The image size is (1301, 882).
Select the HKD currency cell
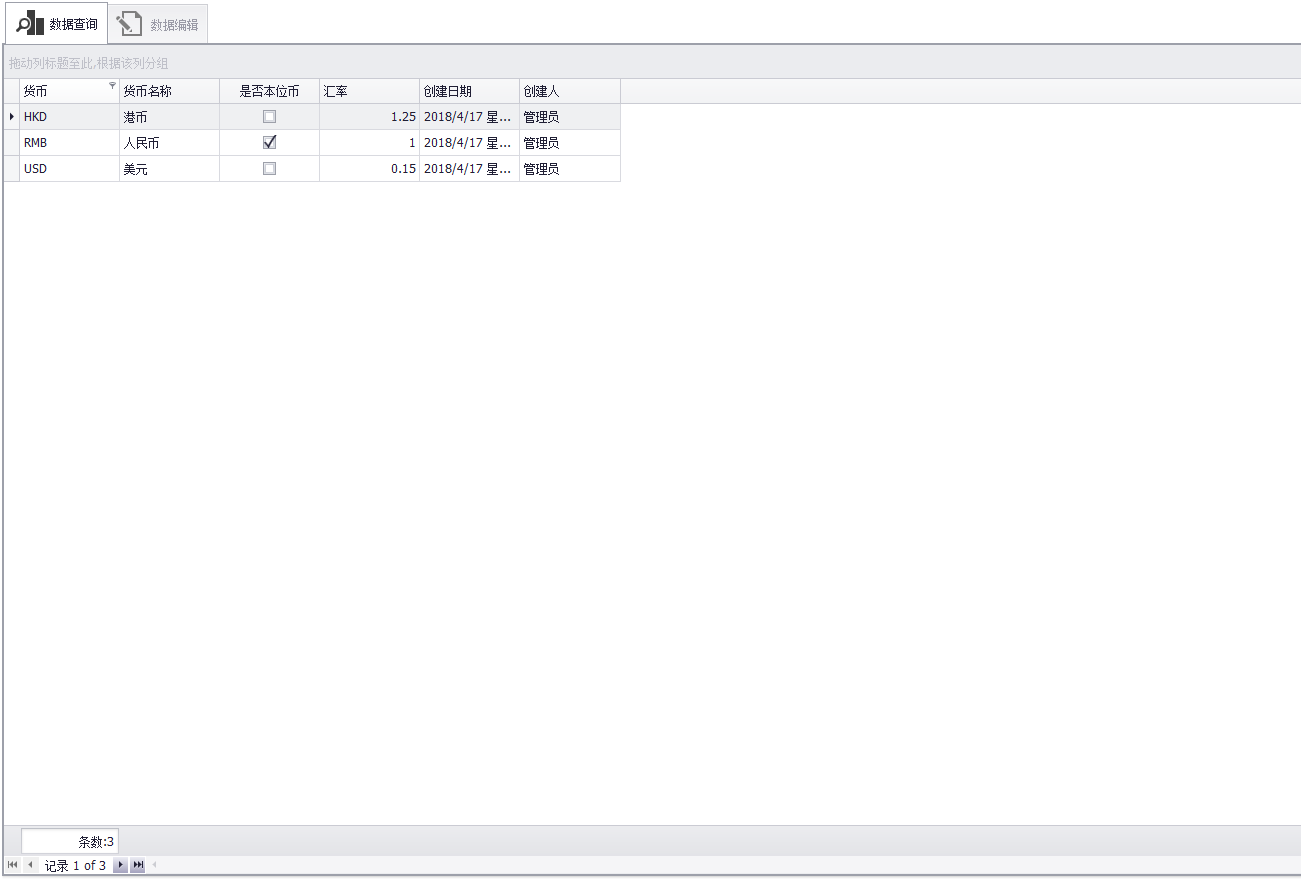pyautogui.click(x=69, y=117)
